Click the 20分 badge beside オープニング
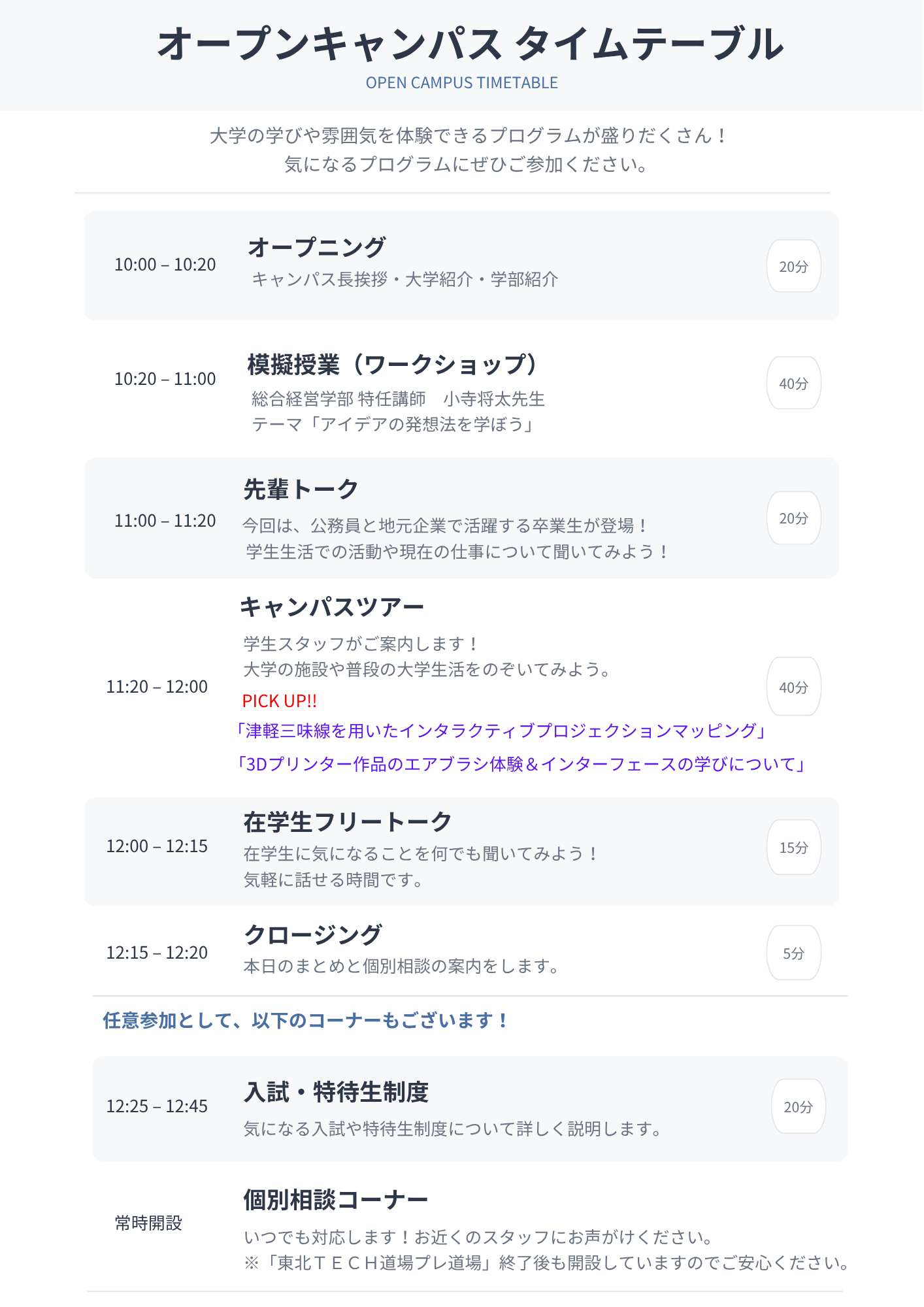The image size is (924, 1307). click(793, 266)
